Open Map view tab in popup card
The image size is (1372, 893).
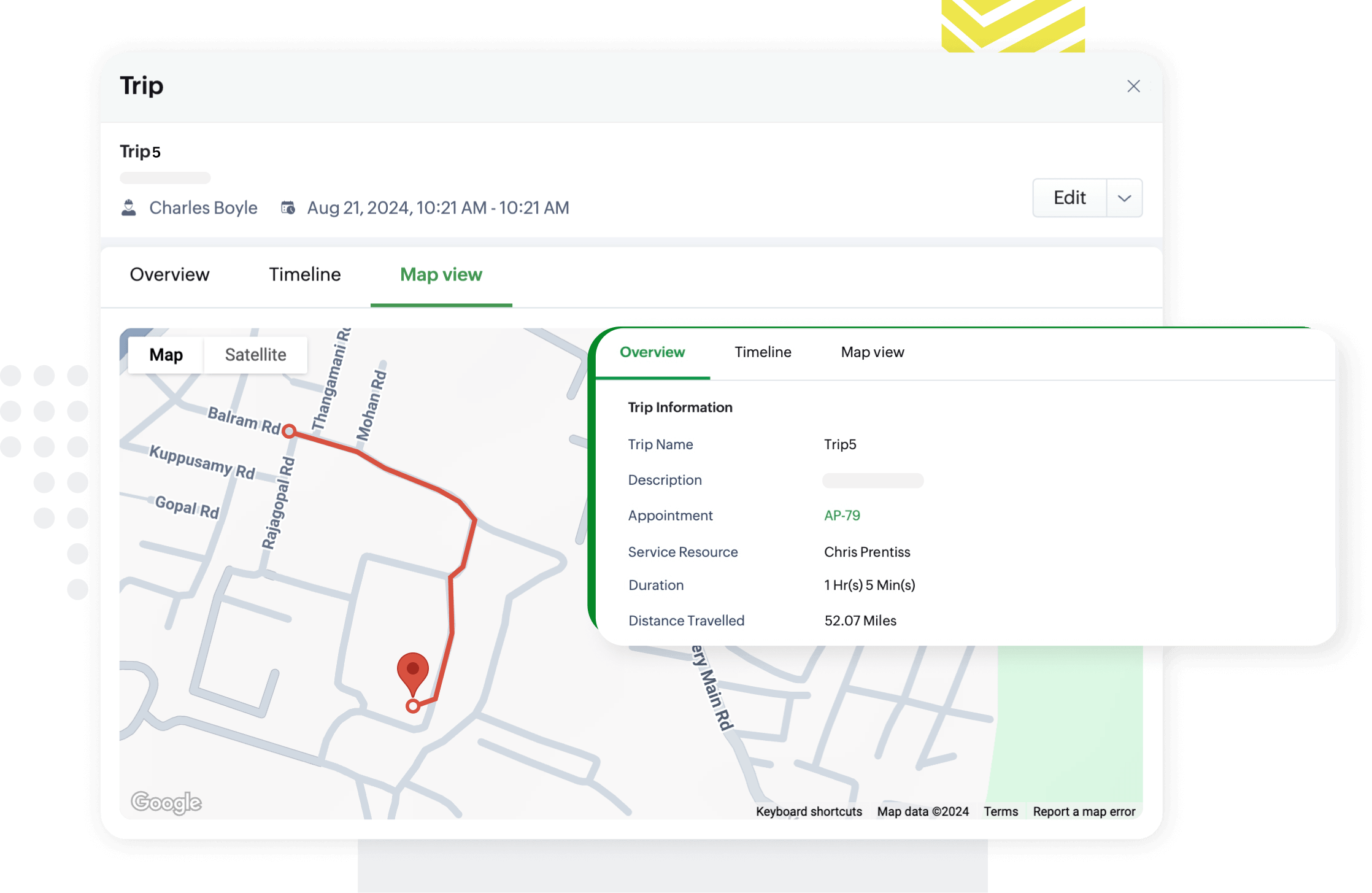click(x=872, y=352)
